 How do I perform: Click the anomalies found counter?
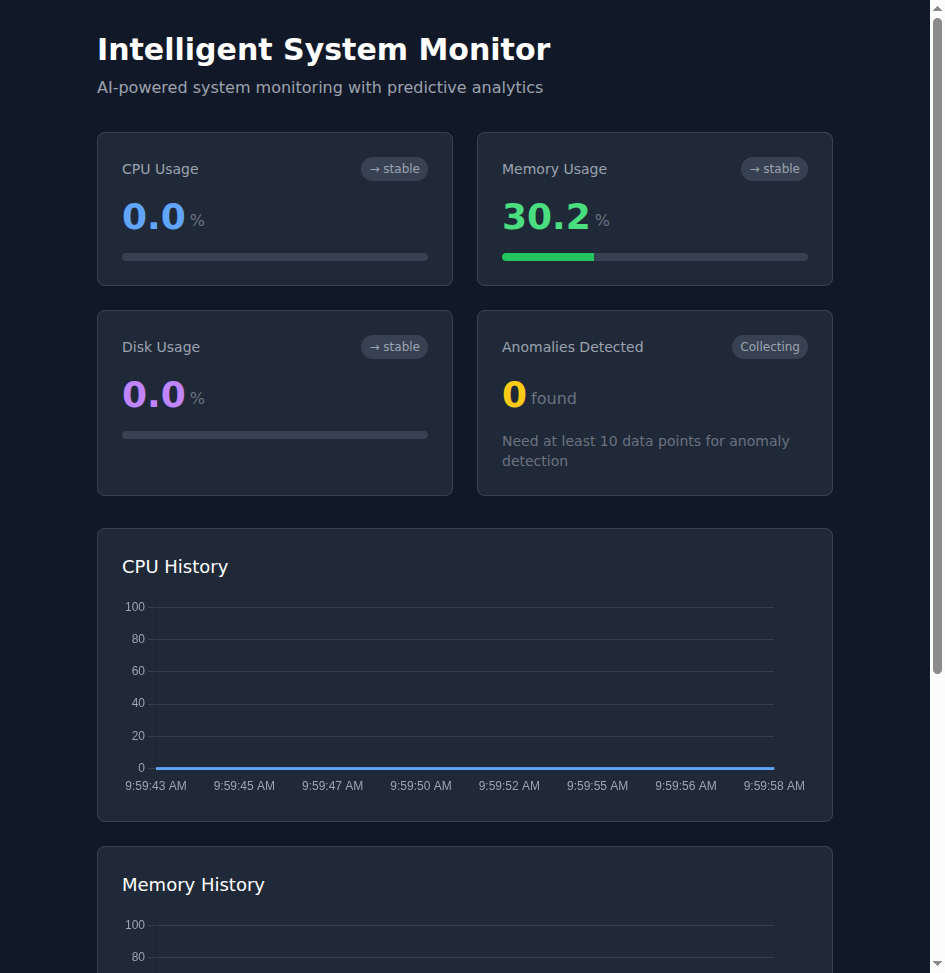click(513, 394)
